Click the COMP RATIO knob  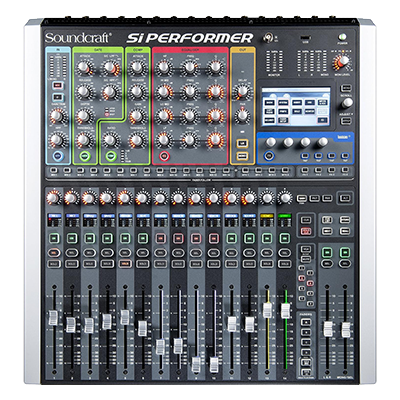point(110,140)
